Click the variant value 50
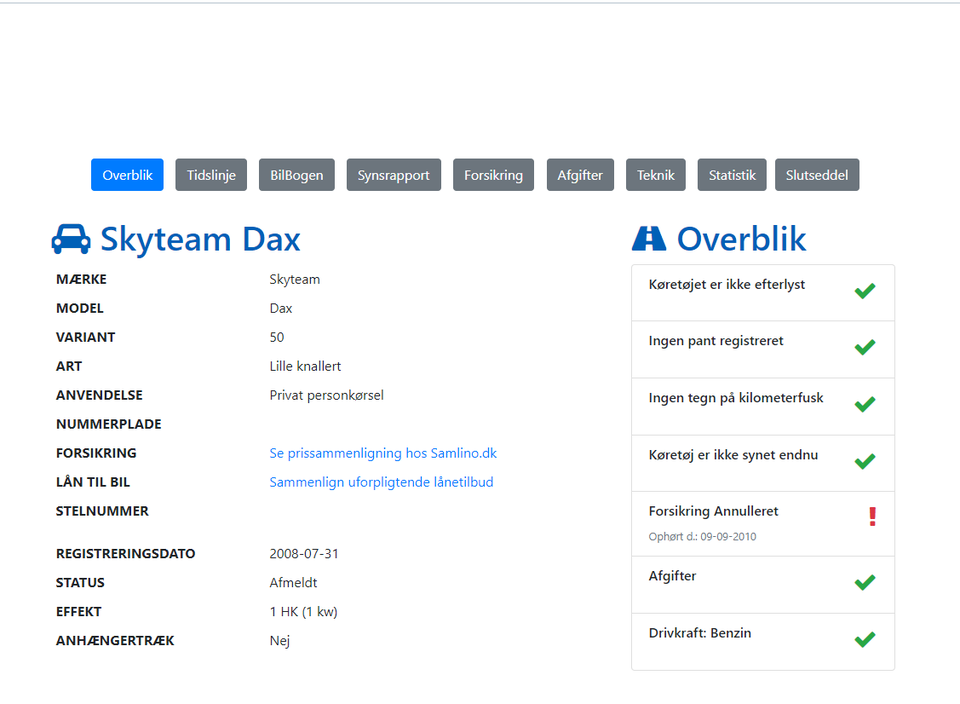 coord(277,337)
